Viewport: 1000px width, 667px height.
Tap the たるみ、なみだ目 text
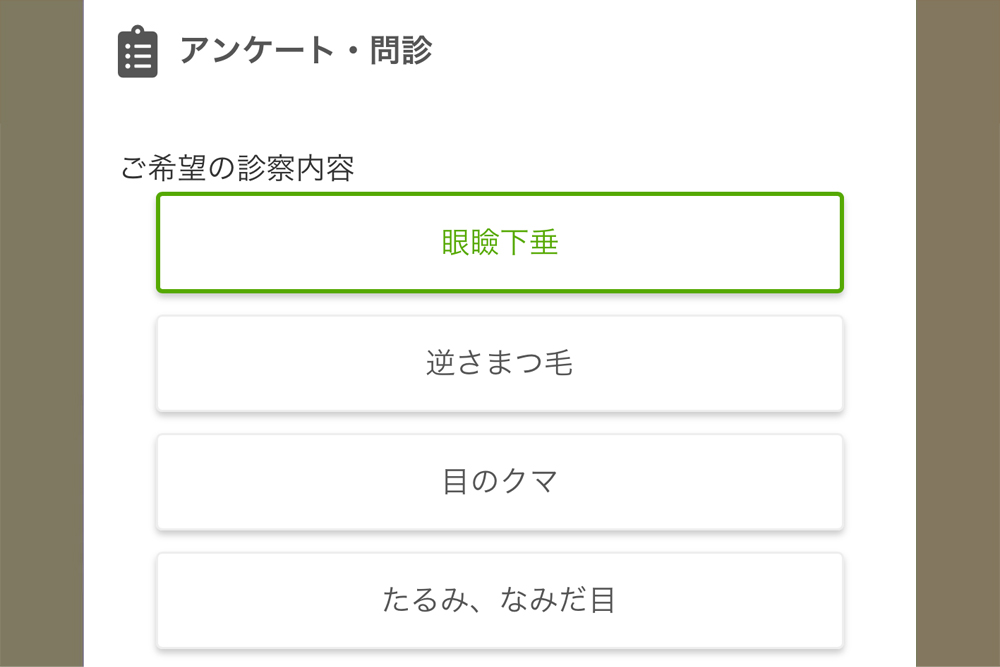coord(499,600)
